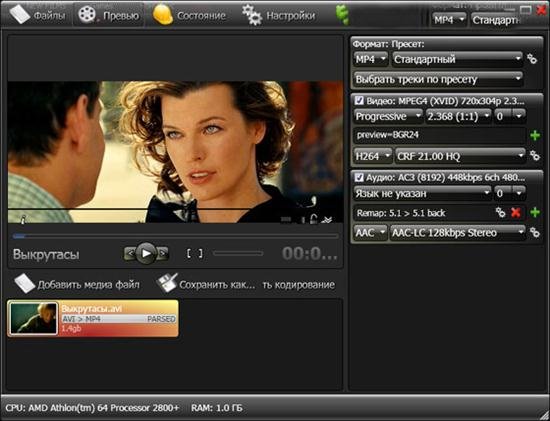Open video codec settings gear icon

535,155
